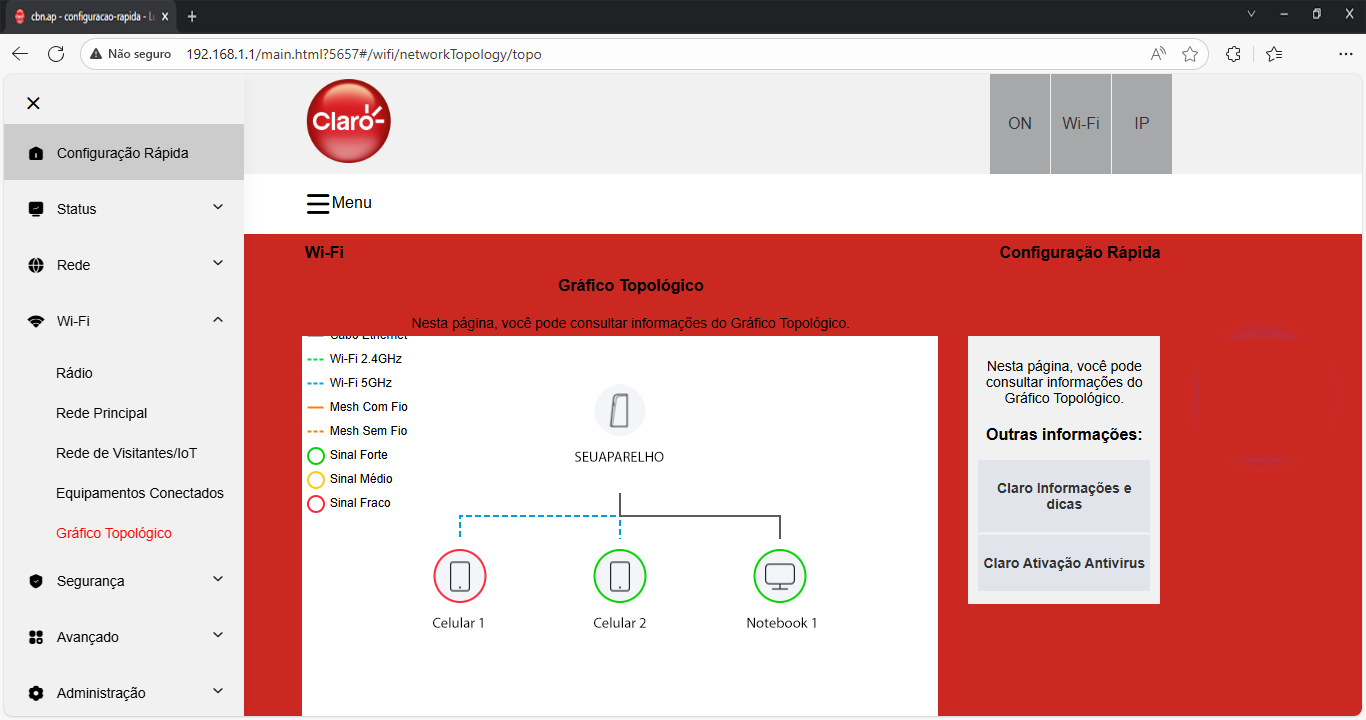Viewport: 1366px width, 720px height.
Task: Click the Celular 1 device icon
Action: pos(459,576)
